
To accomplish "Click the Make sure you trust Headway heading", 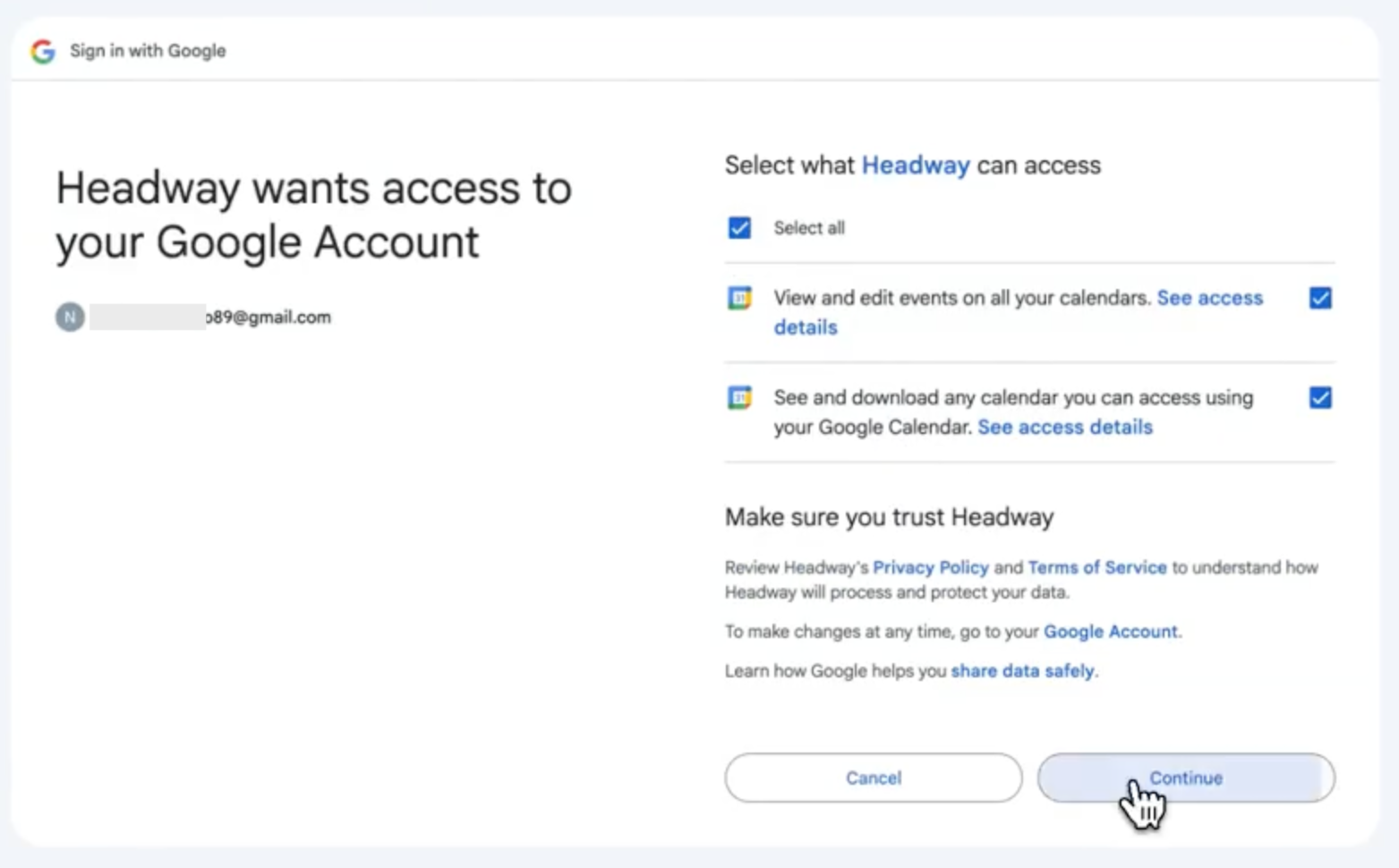I will (x=889, y=517).
